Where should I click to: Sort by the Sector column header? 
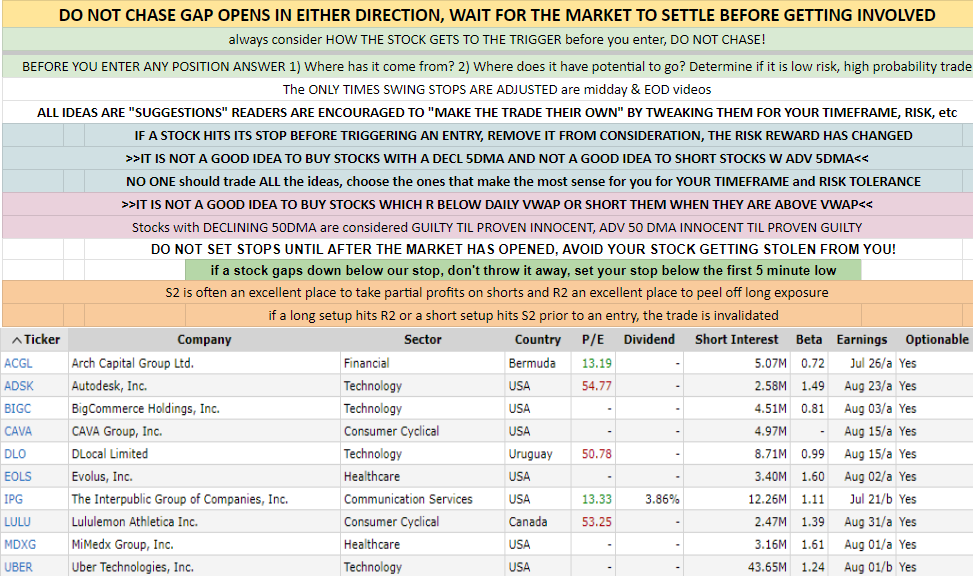pos(423,340)
